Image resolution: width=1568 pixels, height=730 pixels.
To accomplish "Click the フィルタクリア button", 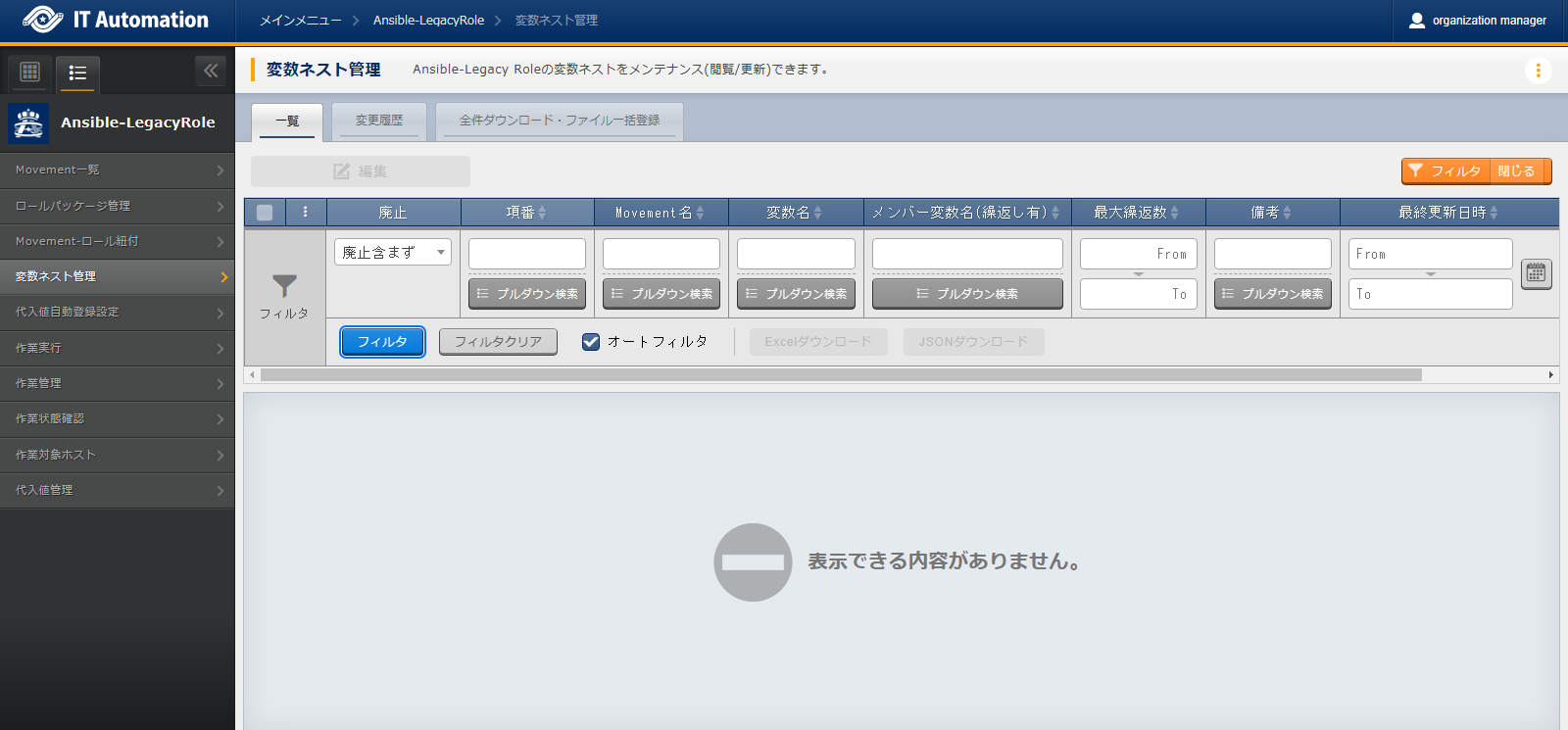I will point(498,342).
